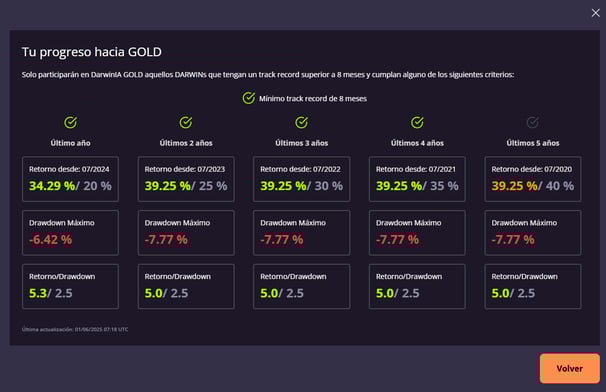Click the 5.3 / 2.5 Retorno/Drawdown card

pyautogui.click(x=70, y=286)
